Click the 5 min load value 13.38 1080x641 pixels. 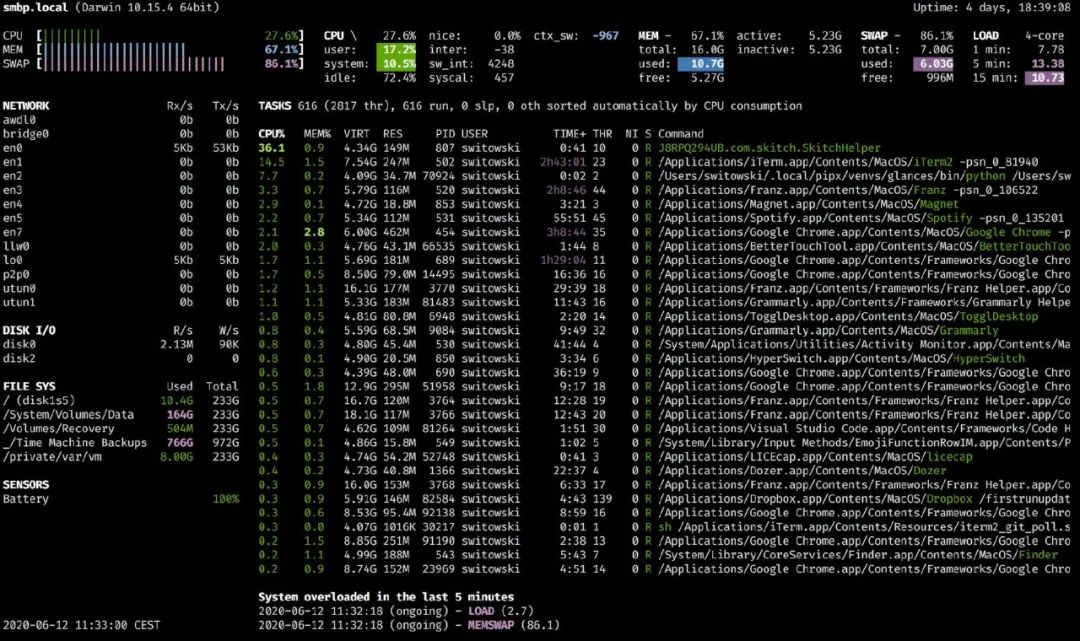1048,64
